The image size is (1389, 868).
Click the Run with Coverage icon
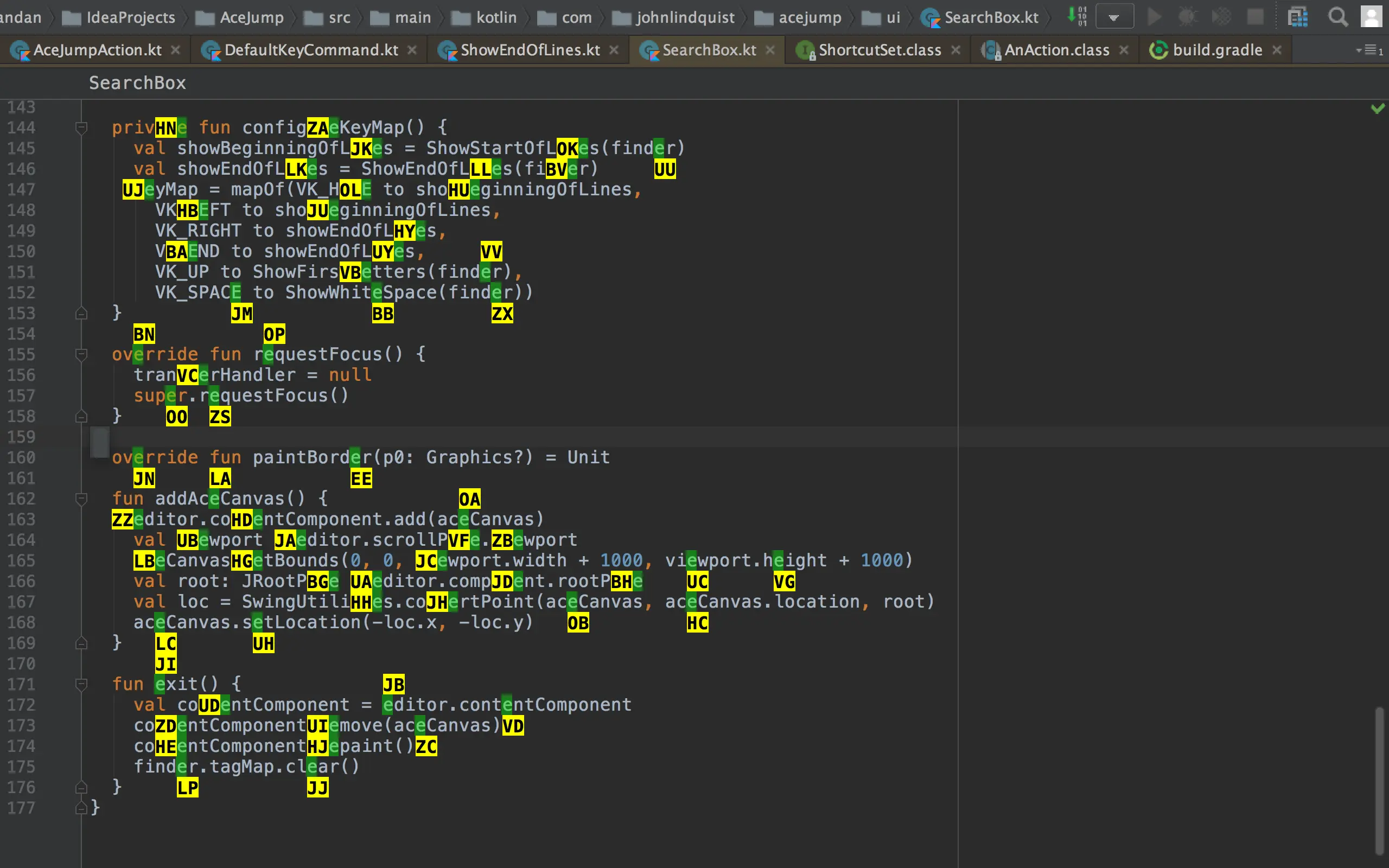tap(1221, 17)
